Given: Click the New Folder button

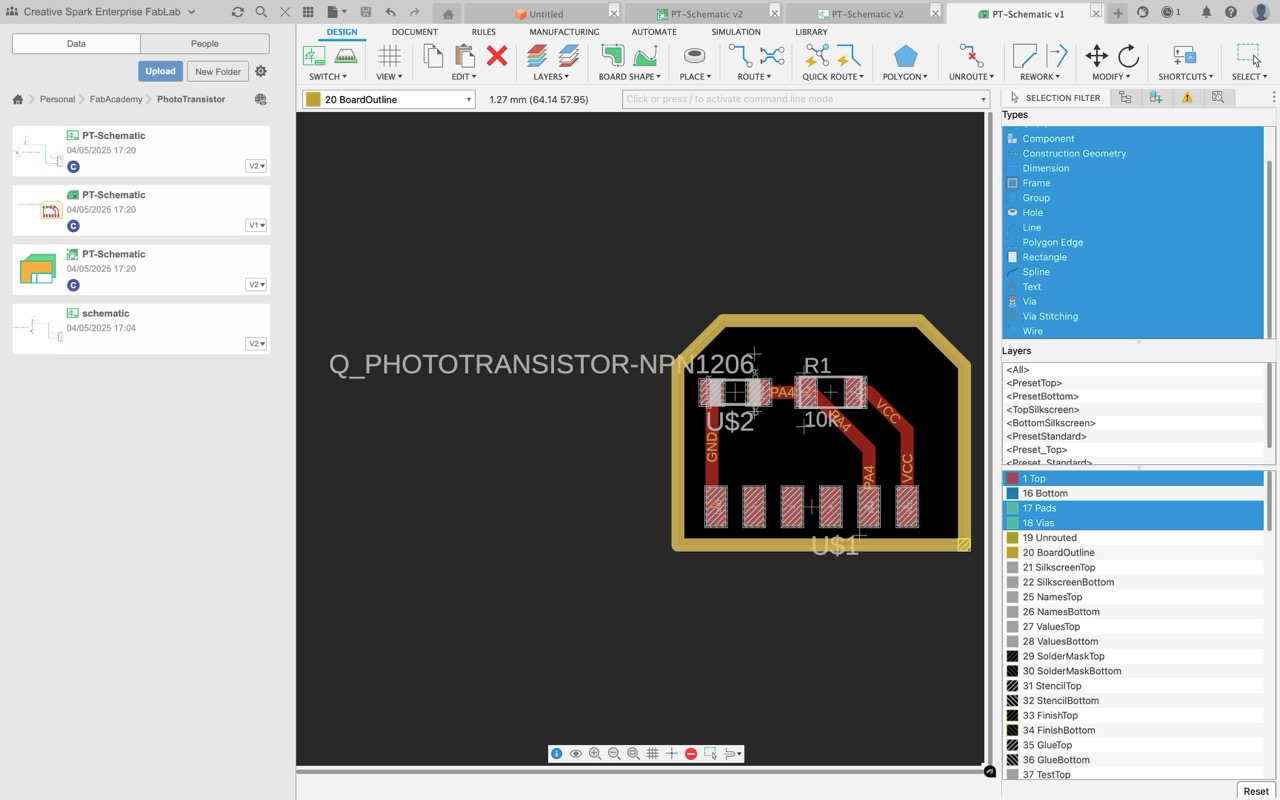Looking at the screenshot, I should click(x=218, y=71).
